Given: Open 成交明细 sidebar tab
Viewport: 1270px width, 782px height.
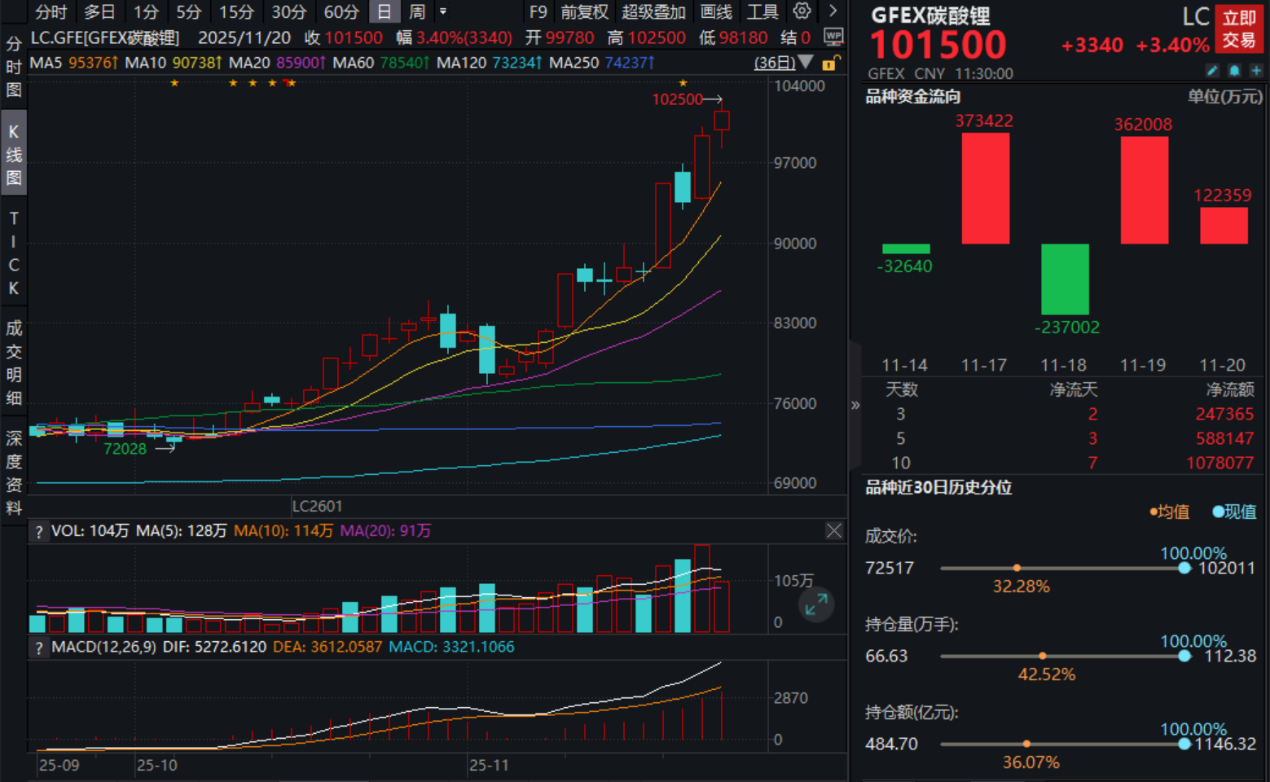Looking at the screenshot, I should (13, 362).
